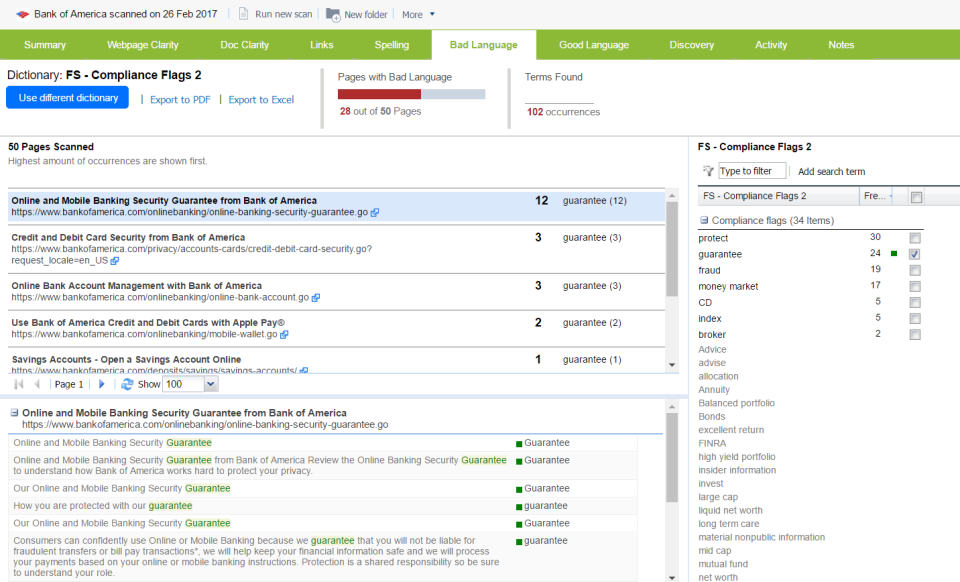Open the More dropdown menu

[418, 15]
